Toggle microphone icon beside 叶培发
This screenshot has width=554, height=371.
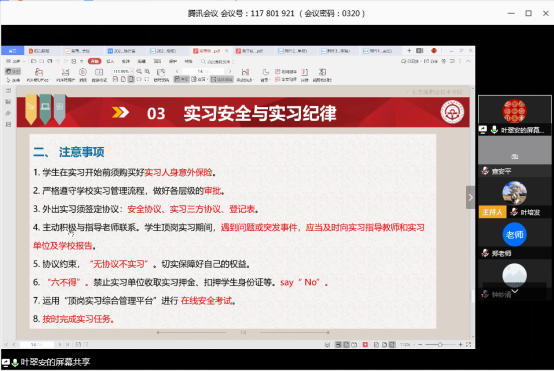[514, 212]
